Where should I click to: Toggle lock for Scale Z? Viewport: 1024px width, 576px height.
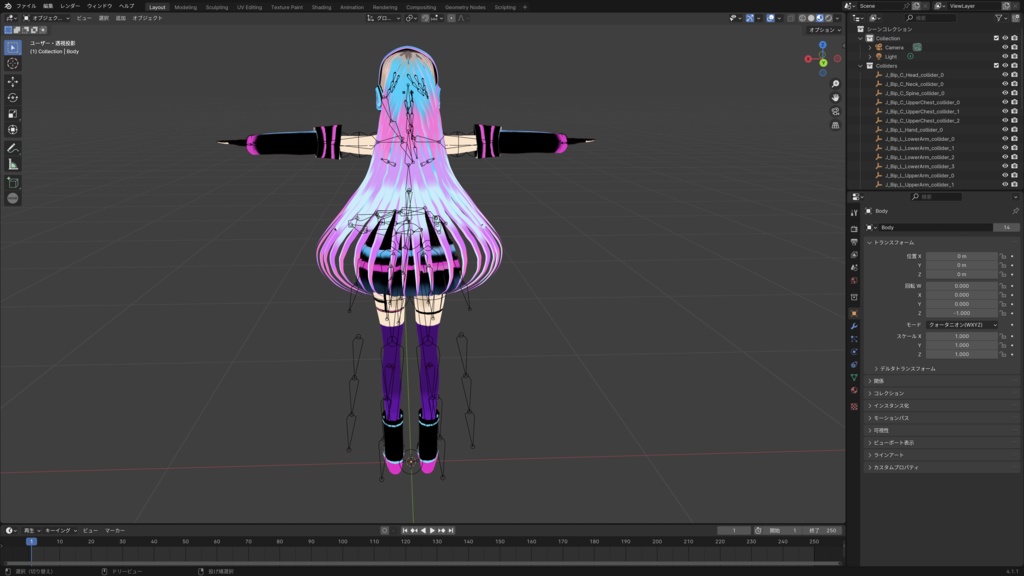pos(1002,355)
